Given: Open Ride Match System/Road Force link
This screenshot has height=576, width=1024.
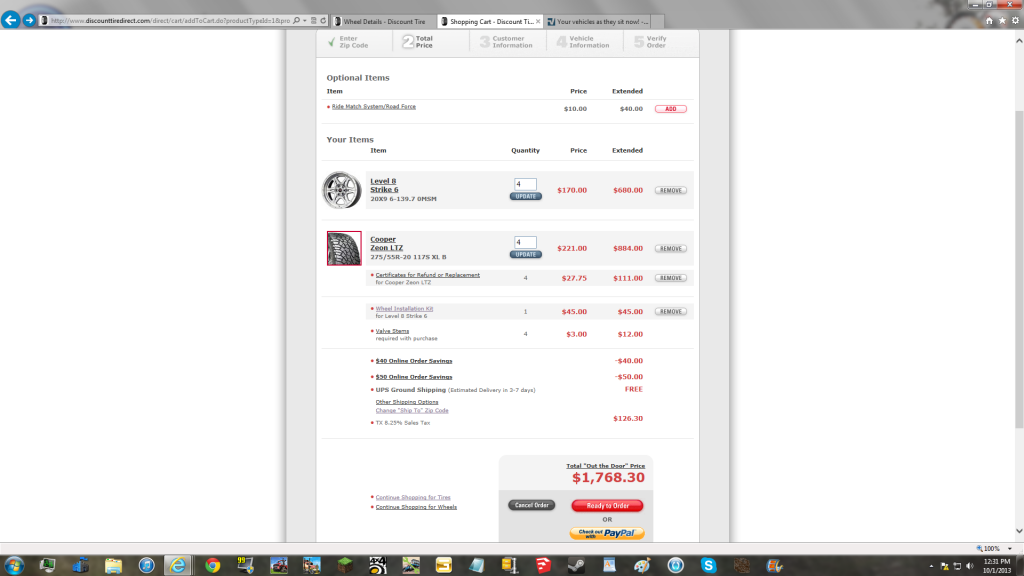Looking at the screenshot, I should point(374,106).
